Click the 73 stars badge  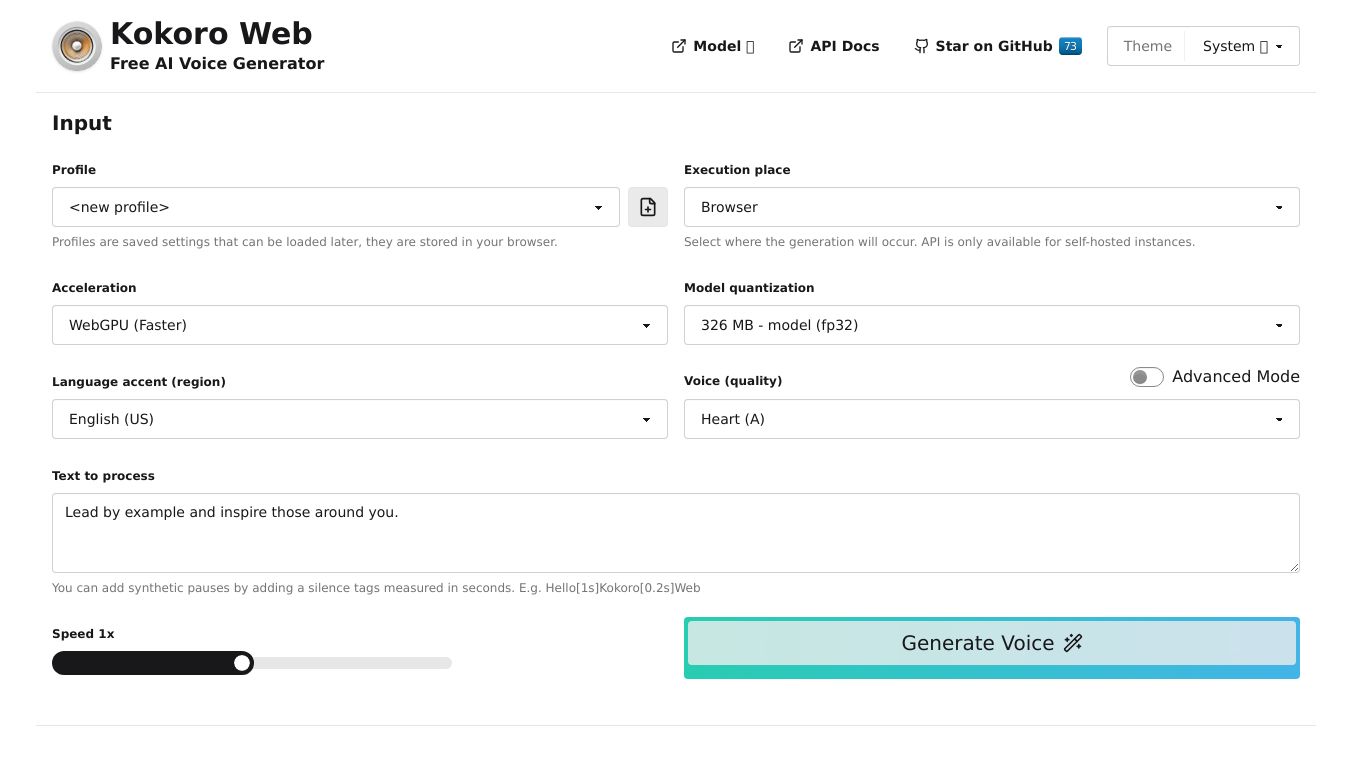pos(1070,46)
